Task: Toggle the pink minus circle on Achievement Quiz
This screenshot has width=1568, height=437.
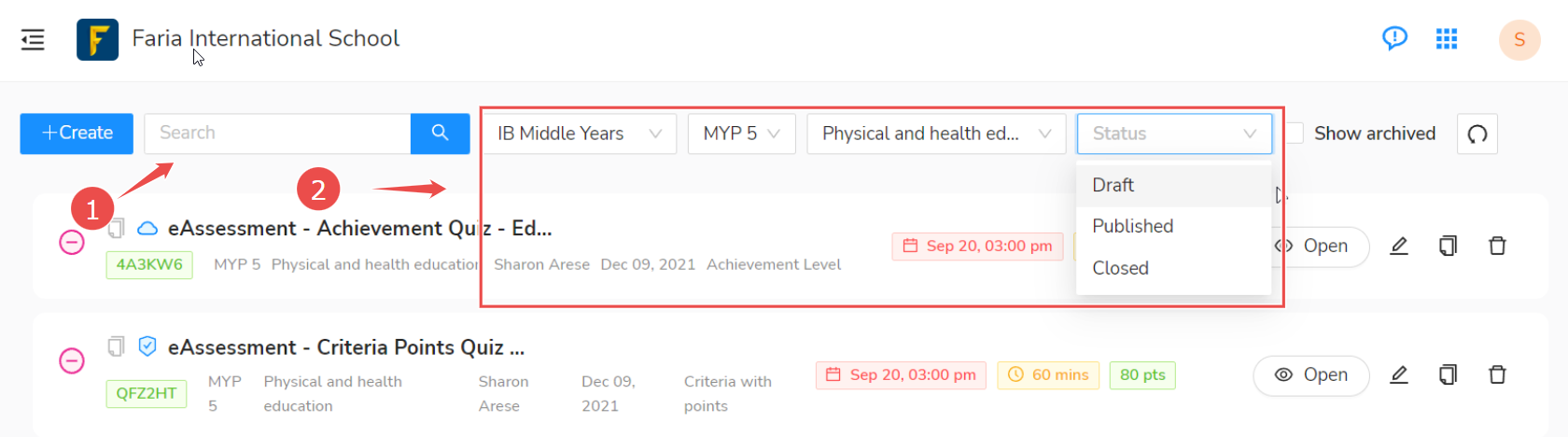Action: (72, 243)
